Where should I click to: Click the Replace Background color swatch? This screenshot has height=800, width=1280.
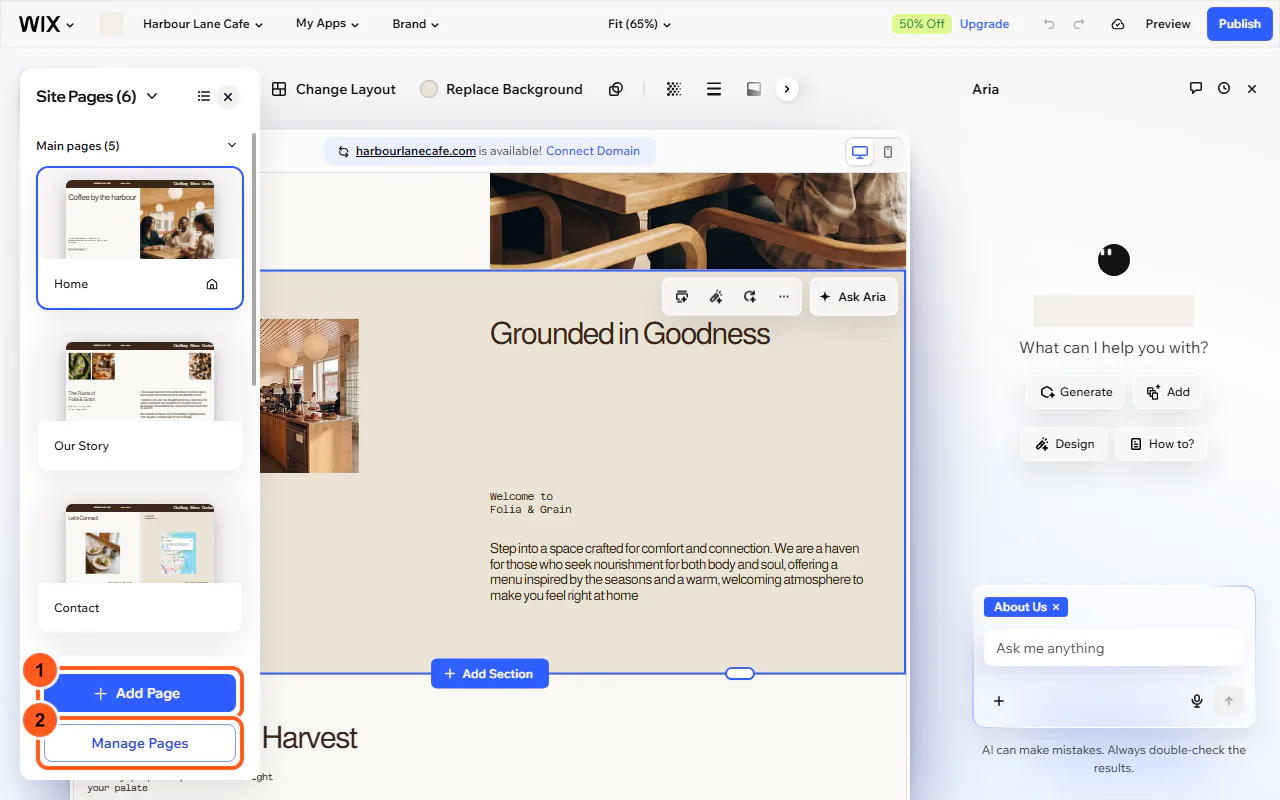click(429, 89)
